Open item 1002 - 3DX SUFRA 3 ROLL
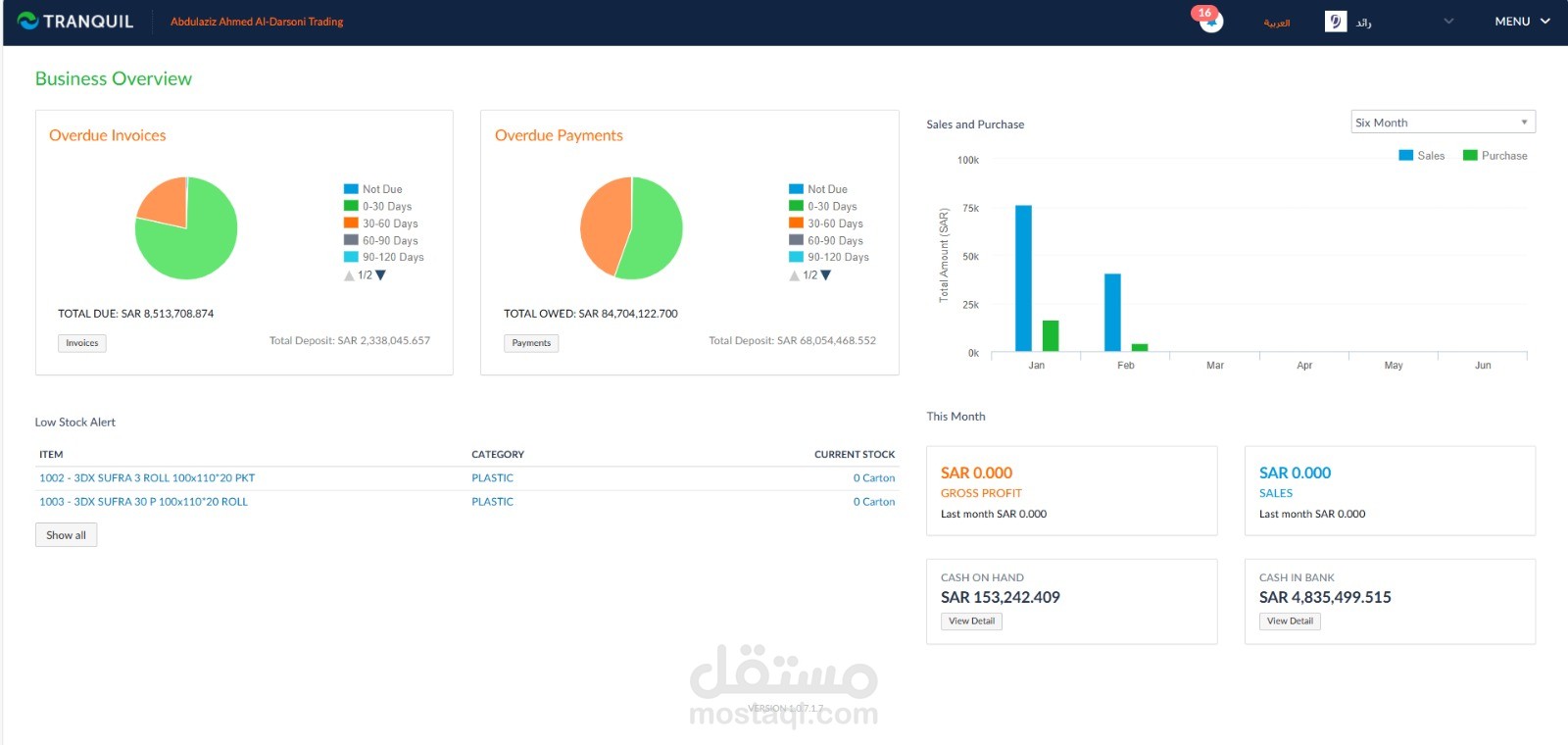Viewport: 1568px width, 745px height. (147, 478)
